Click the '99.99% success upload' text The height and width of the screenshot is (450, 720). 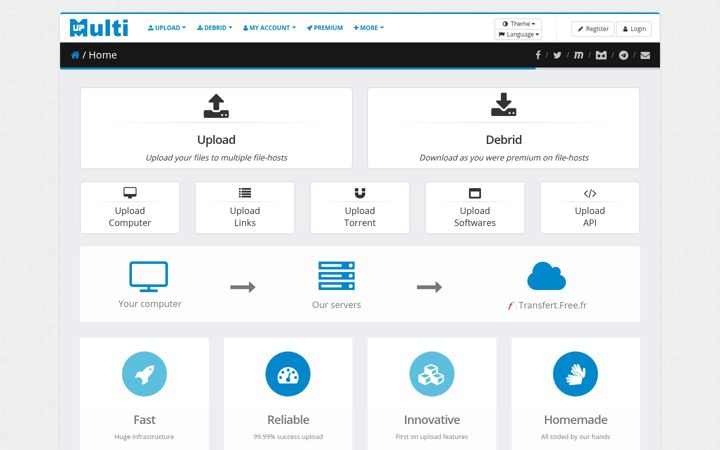click(x=288, y=437)
